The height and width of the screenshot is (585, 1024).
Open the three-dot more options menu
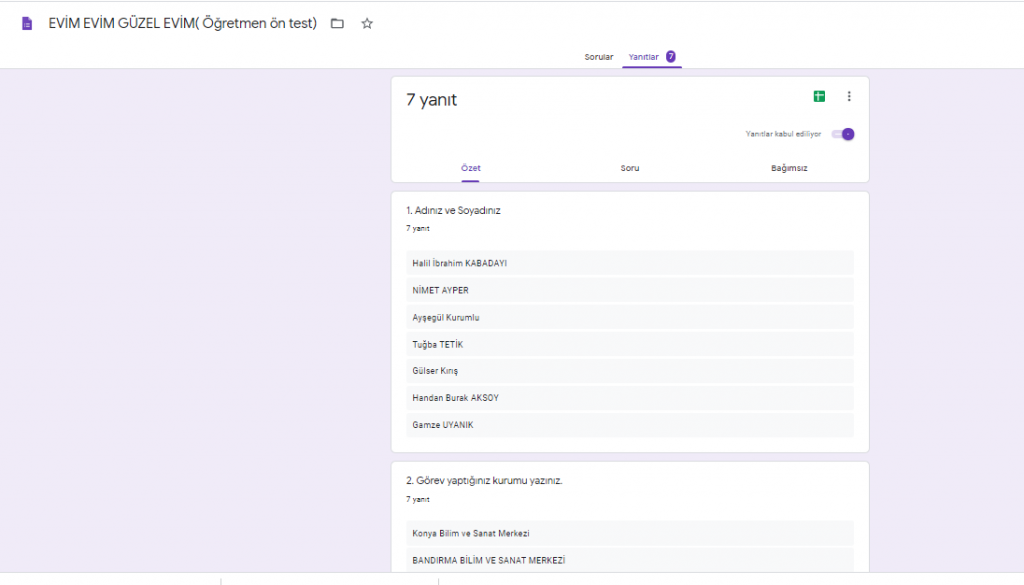[849, 96]
